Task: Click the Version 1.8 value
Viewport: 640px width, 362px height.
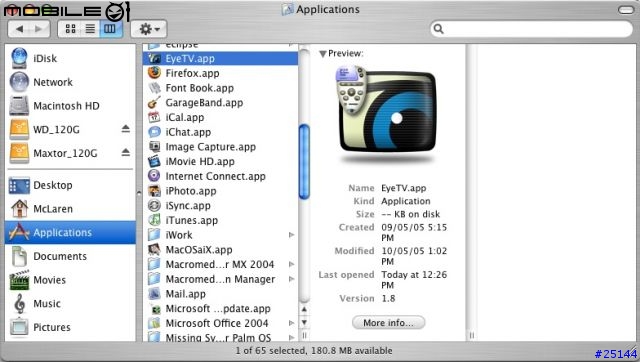Action: coord(388,298)
